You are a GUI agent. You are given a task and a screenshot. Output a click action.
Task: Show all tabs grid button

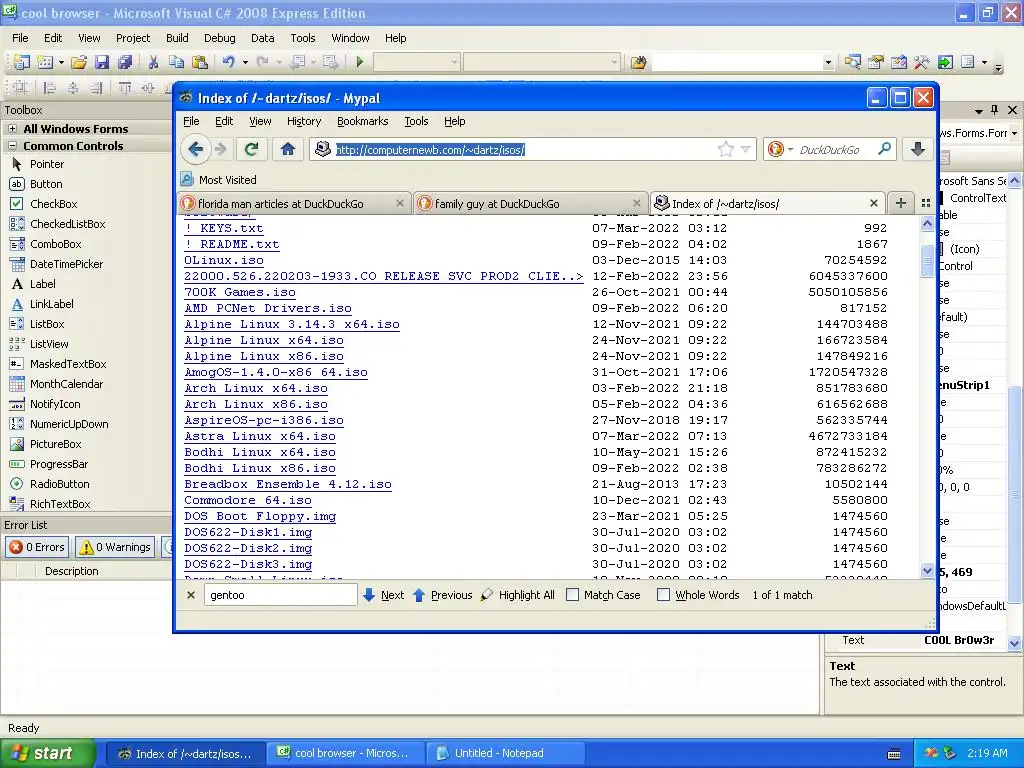925,203
